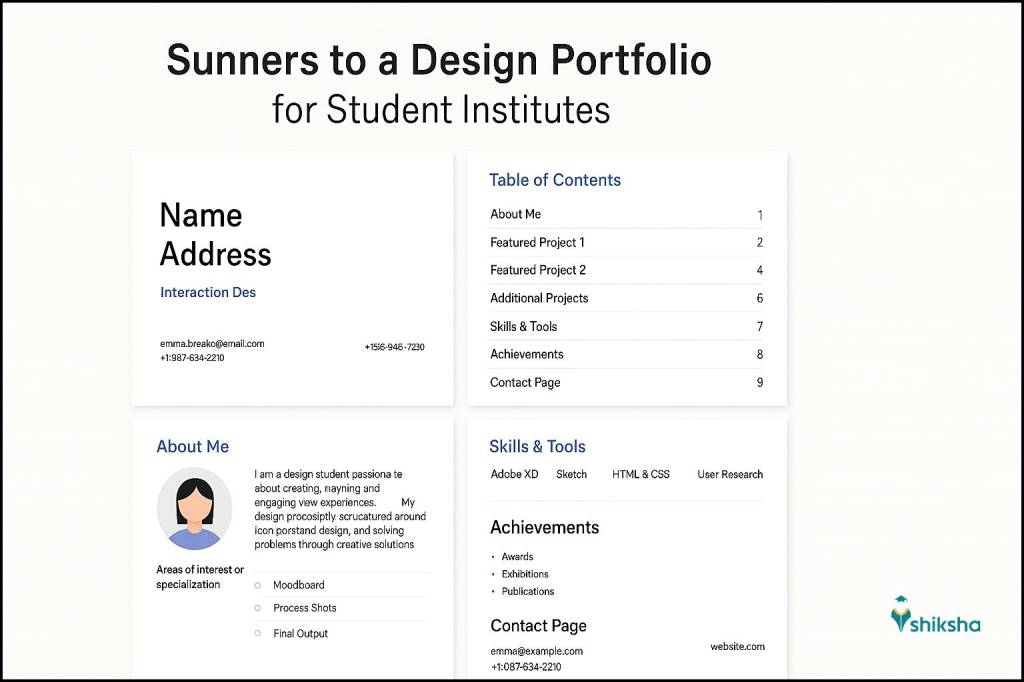Image resolution: width=1024 pixels, height=682 pixels.
Task: Select the Final Output option circle
Action: (x=257, y=633)
